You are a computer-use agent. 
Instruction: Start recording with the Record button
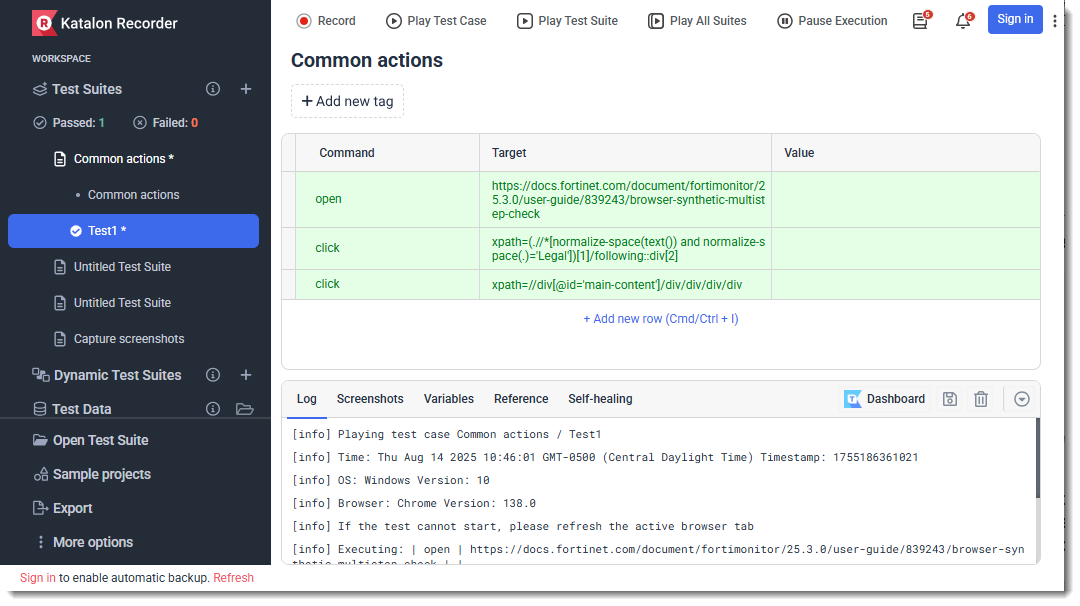pos(326,21)
